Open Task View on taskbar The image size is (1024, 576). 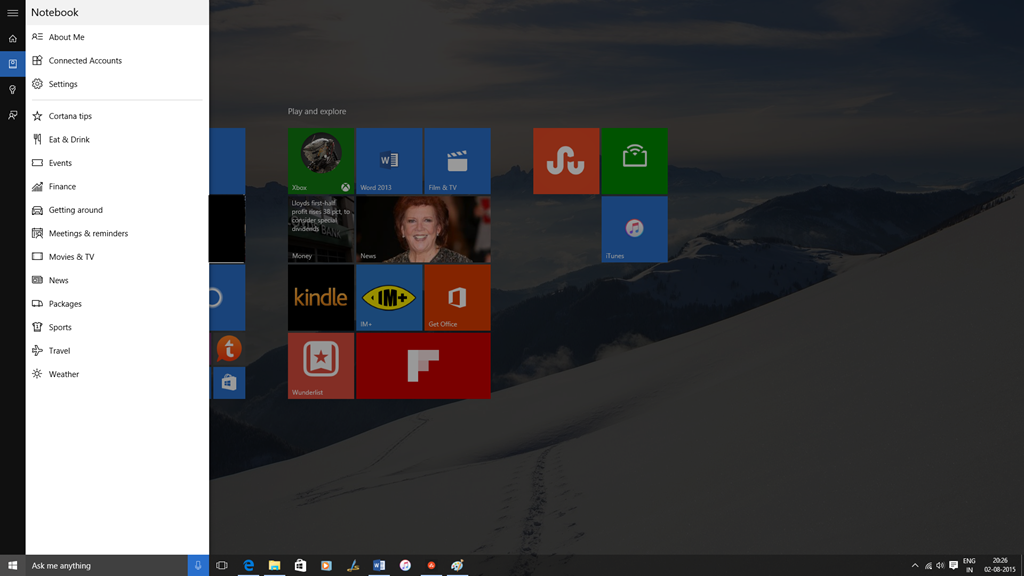222,566
